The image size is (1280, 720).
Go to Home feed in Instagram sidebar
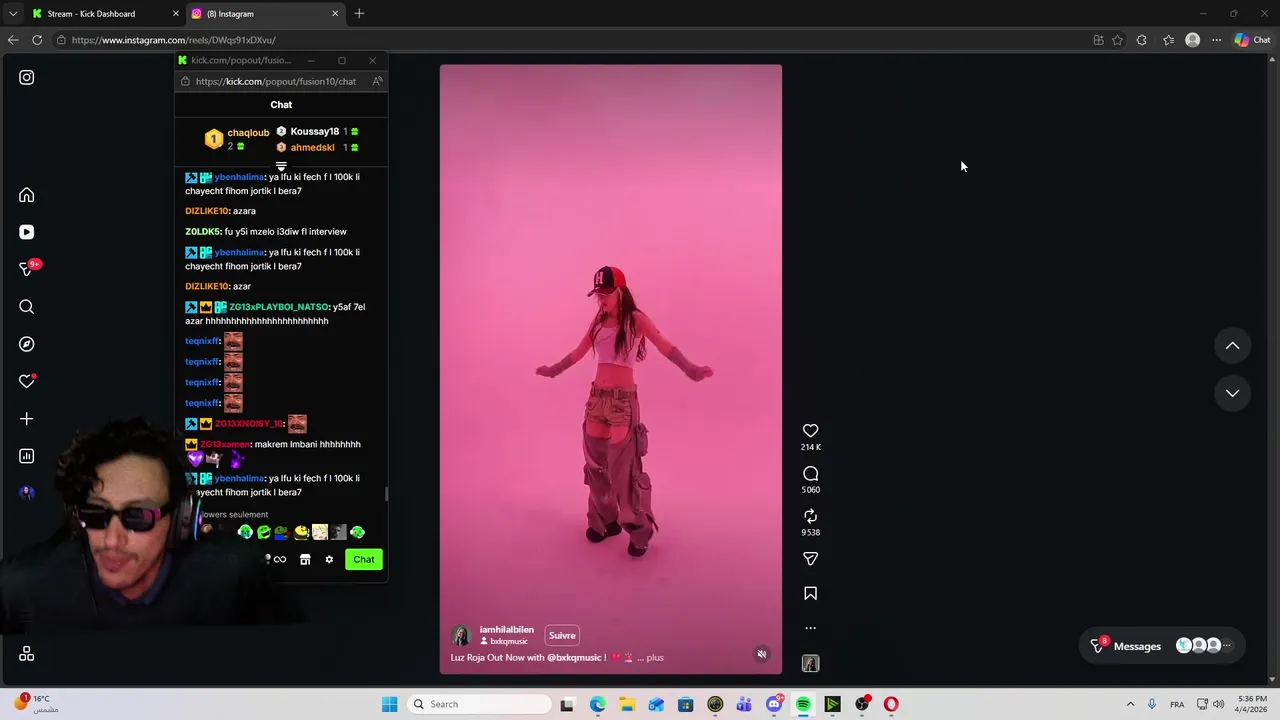point(27,195)
